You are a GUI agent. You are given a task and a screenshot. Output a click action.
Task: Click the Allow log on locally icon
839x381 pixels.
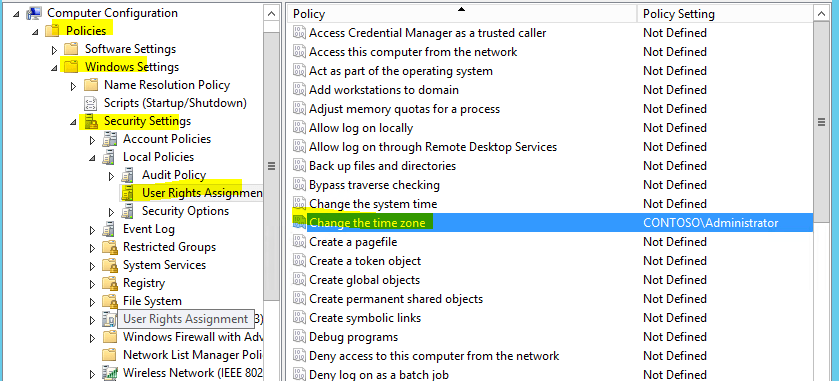299,128
